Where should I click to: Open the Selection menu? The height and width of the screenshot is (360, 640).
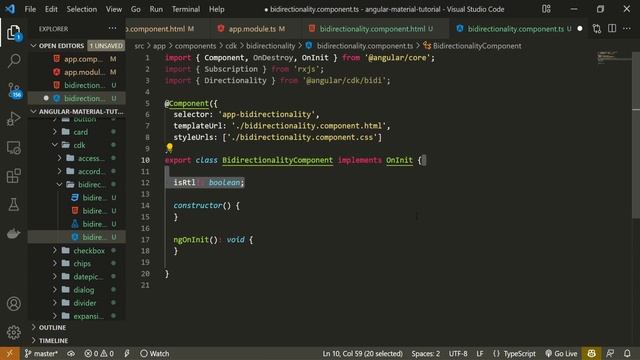pyautogui.click(x=82, y=9)
